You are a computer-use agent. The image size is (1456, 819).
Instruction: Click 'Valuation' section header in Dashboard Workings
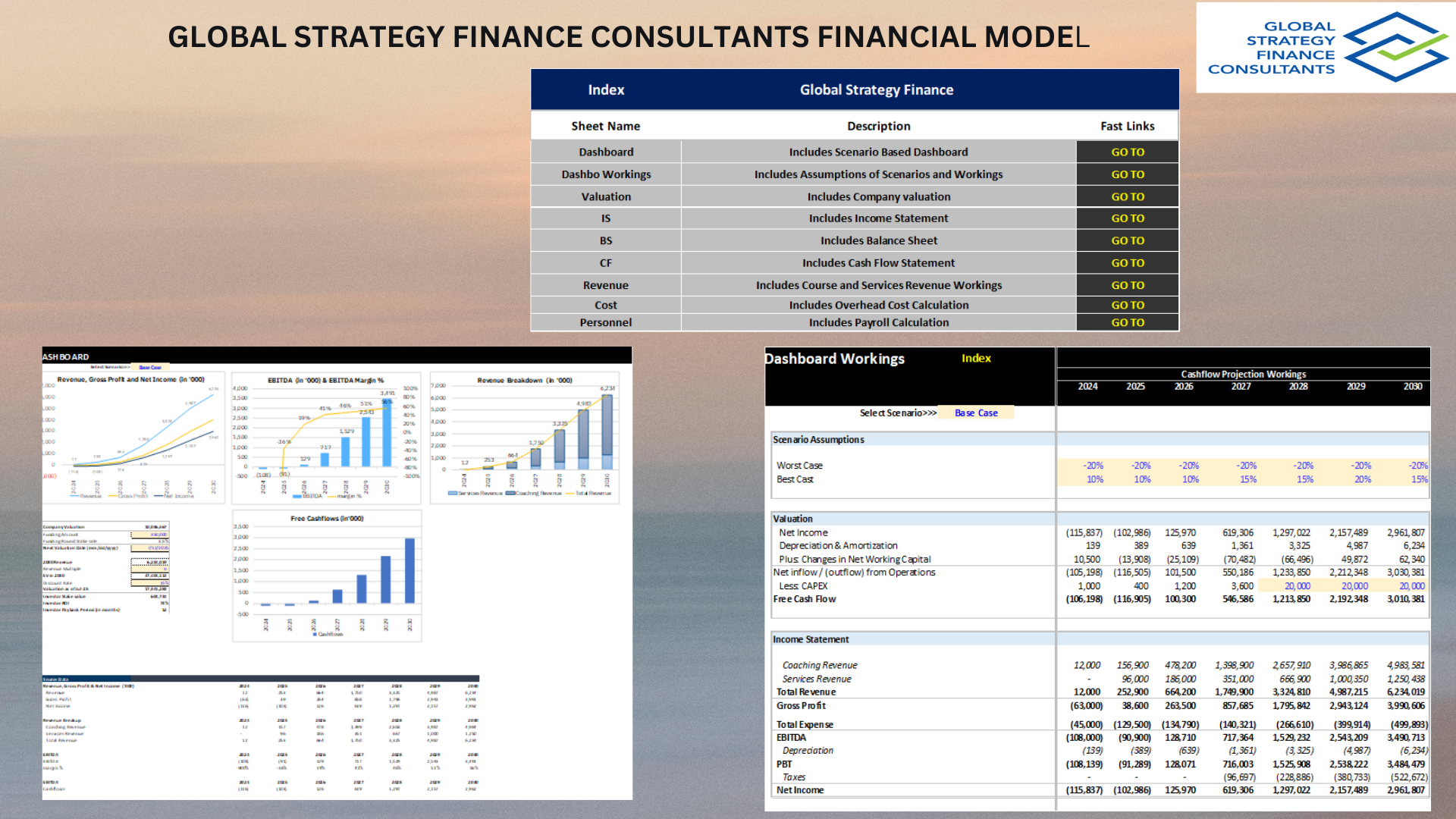click(x=792, y=519)
